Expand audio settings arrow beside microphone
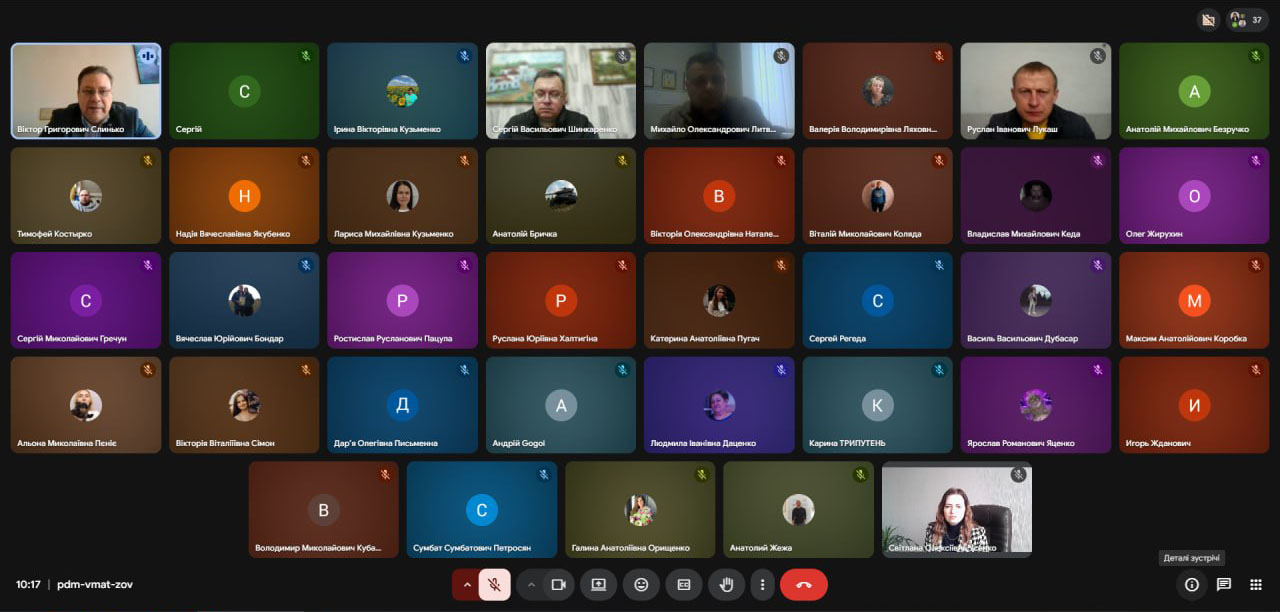The height and width of the screenshot is (612, 1280). click(x=466, y=585)
